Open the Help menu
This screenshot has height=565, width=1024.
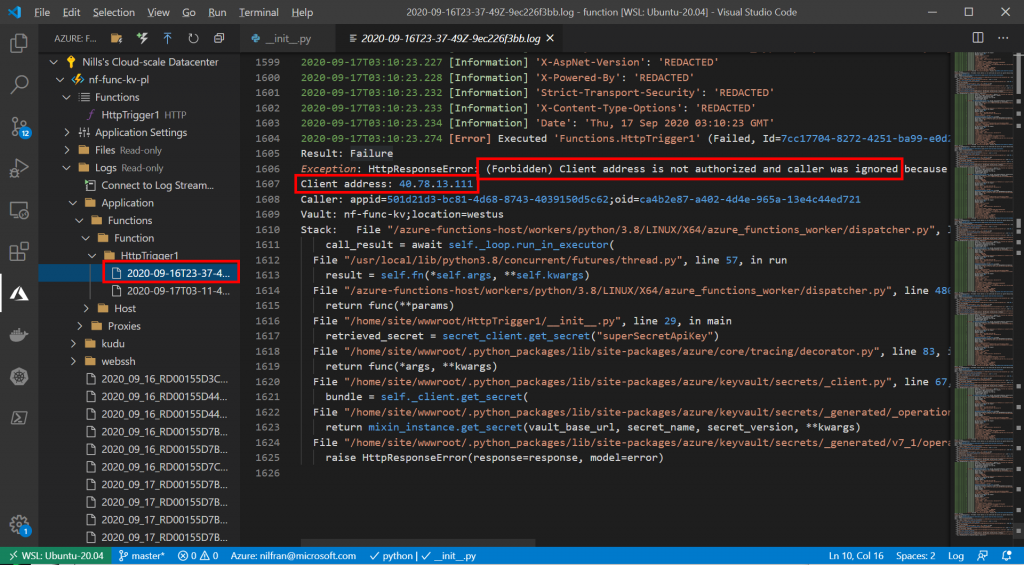302,12
